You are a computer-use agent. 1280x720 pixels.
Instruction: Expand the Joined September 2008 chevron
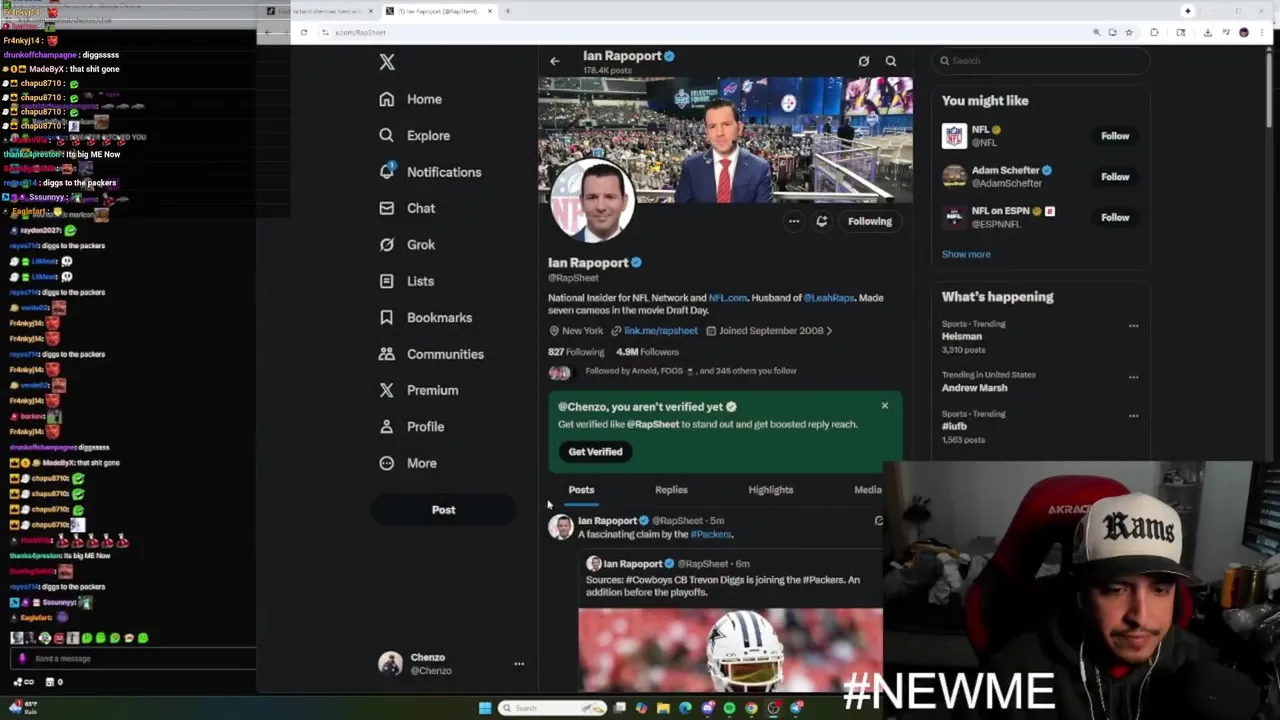[x=829, y=331]
